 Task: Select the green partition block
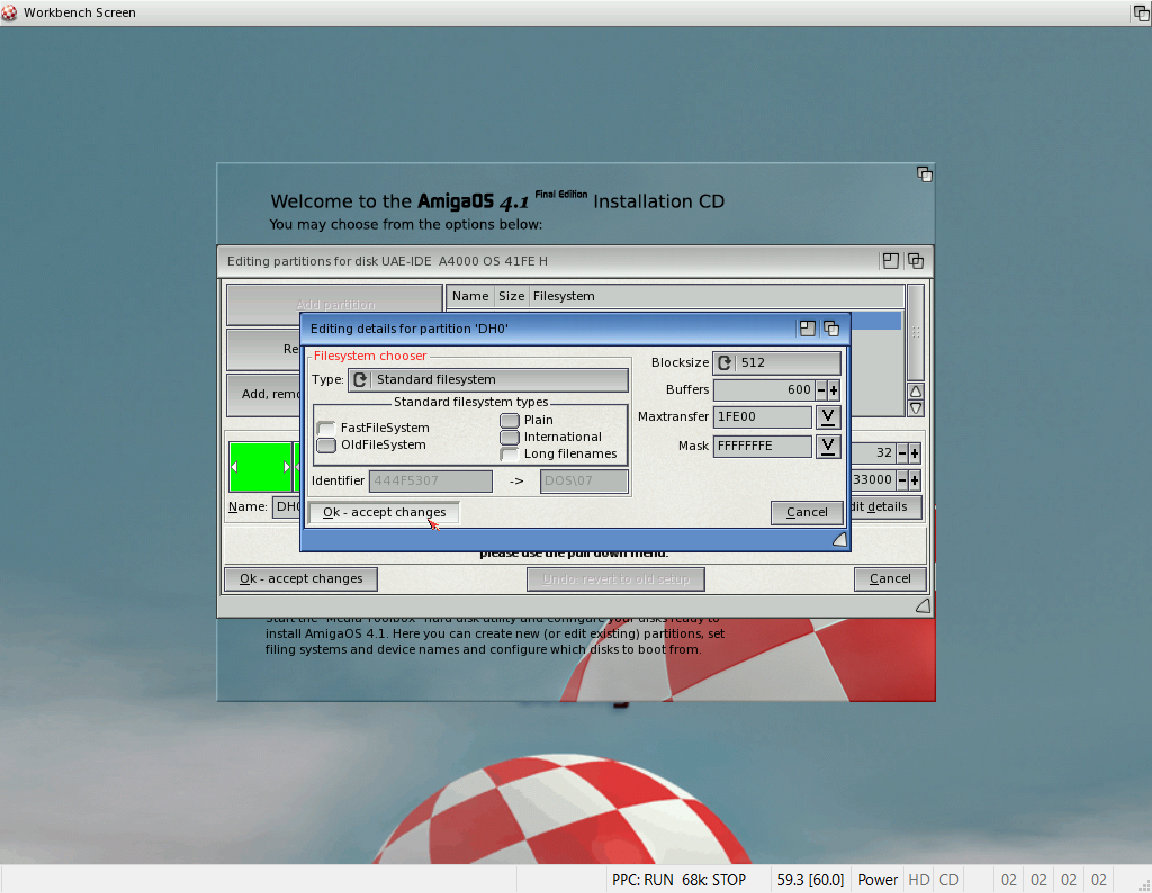click(260, 467)
